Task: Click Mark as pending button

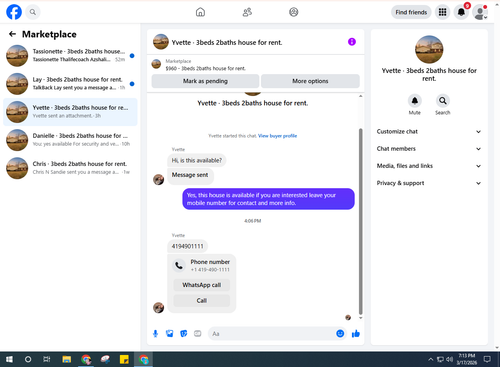Action: (205, 81)
